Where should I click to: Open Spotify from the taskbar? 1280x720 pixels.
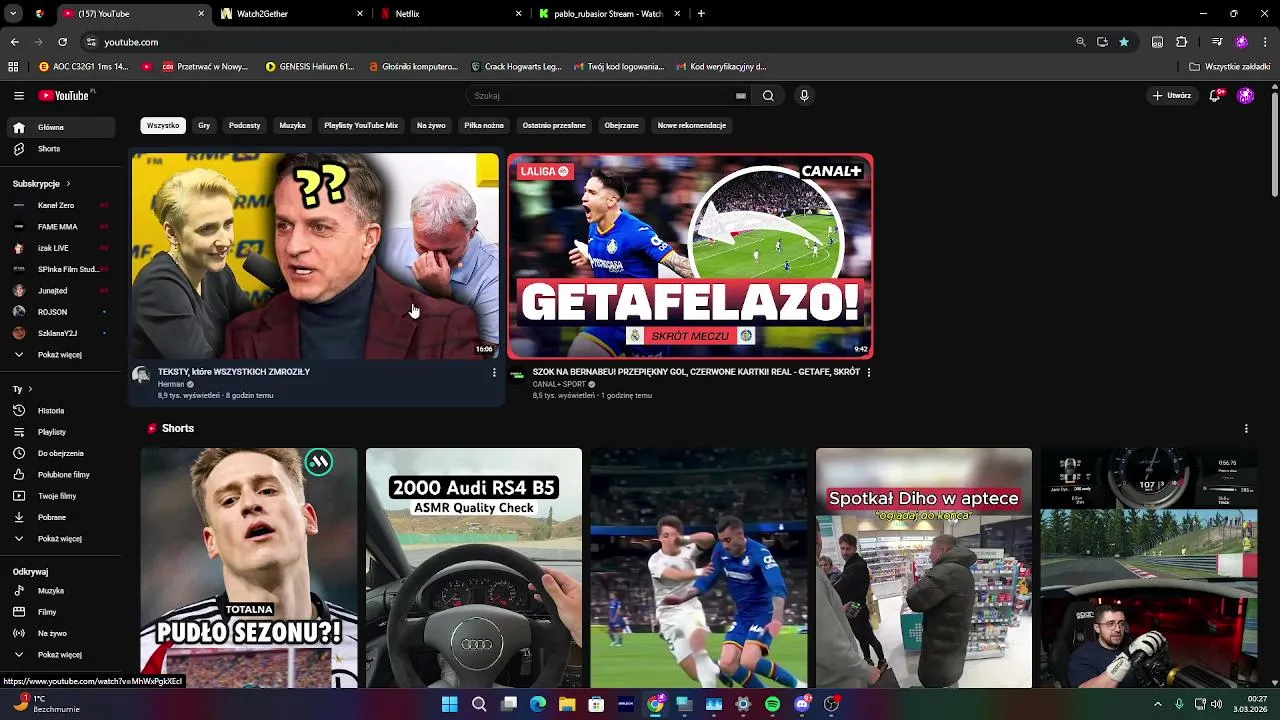click(x=772, y=704)
